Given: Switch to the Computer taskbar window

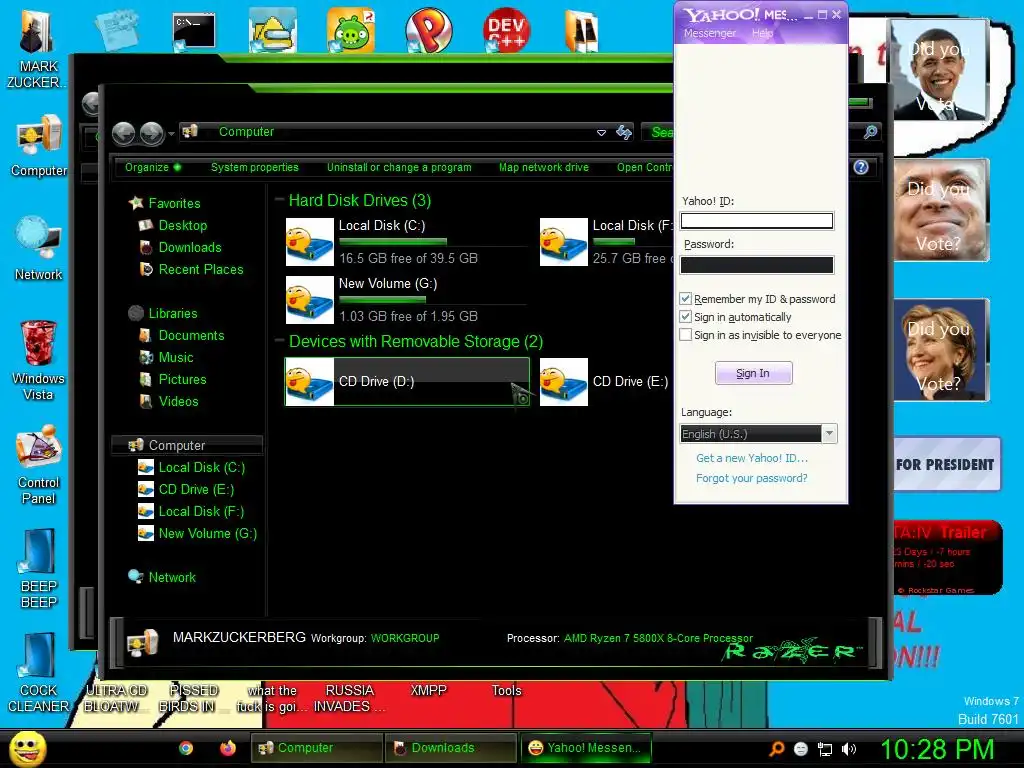Looking at the screenshot, I should [317, 748].
